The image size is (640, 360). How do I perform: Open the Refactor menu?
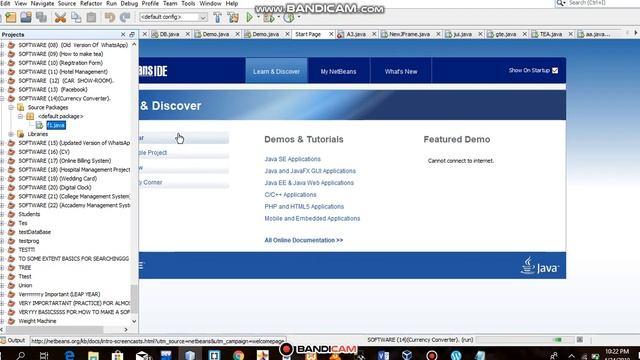(x=91, y=3)
